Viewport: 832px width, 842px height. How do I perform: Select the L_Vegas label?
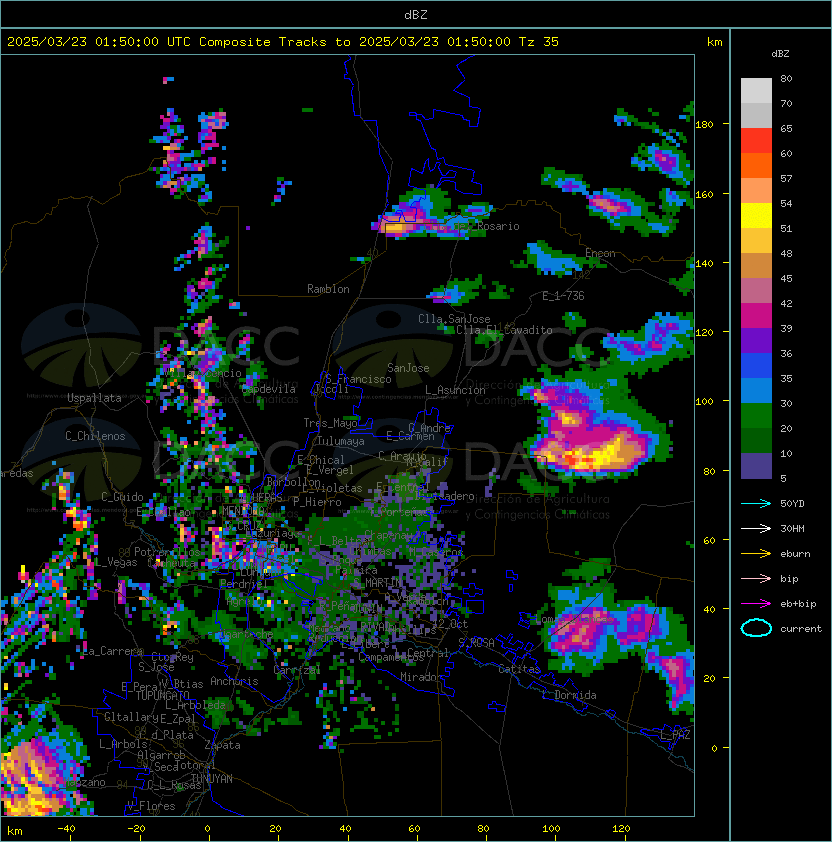pyautogui.click(x=116, y=562)
